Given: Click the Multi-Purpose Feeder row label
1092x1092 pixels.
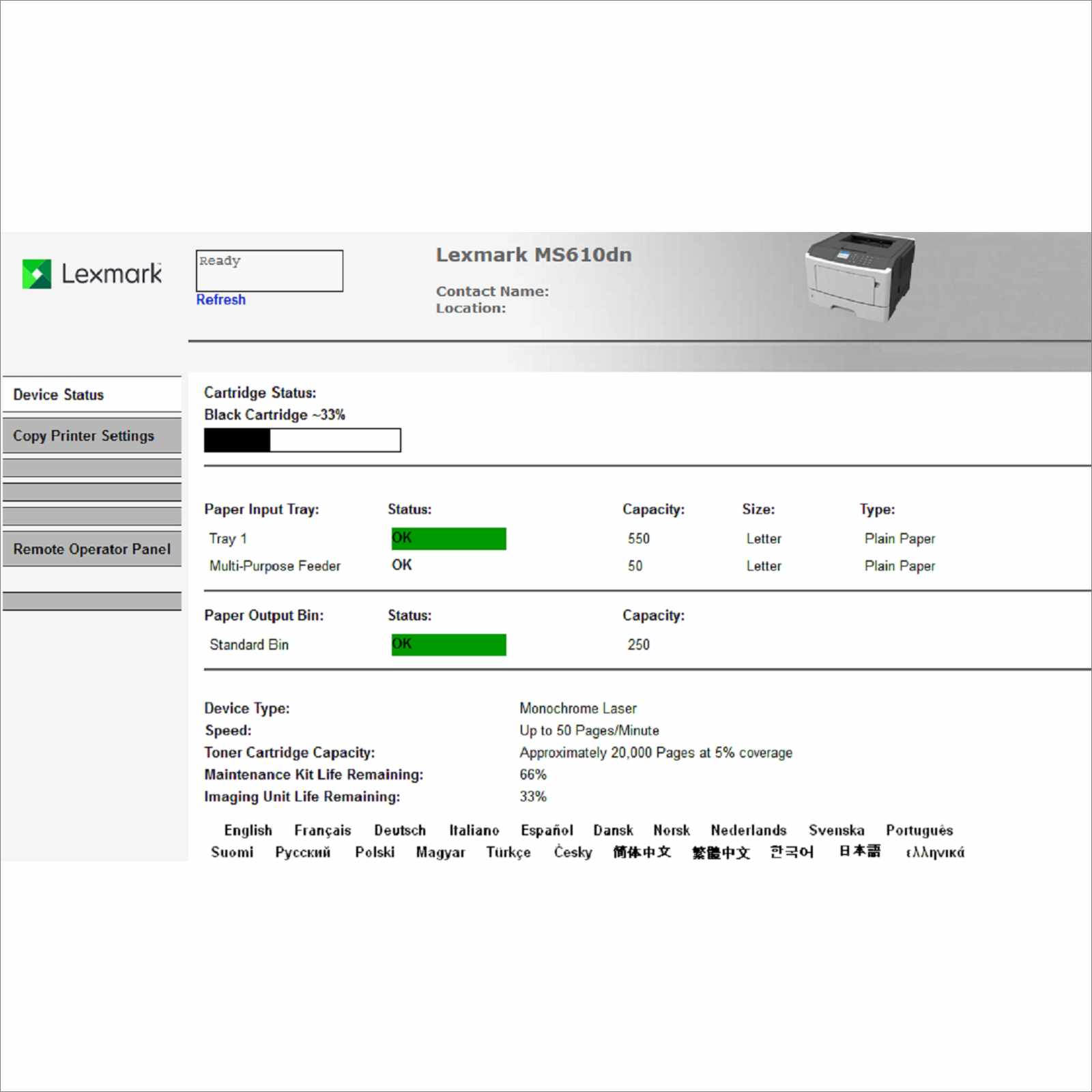Looking at the screenshot, I should [274, 566].
